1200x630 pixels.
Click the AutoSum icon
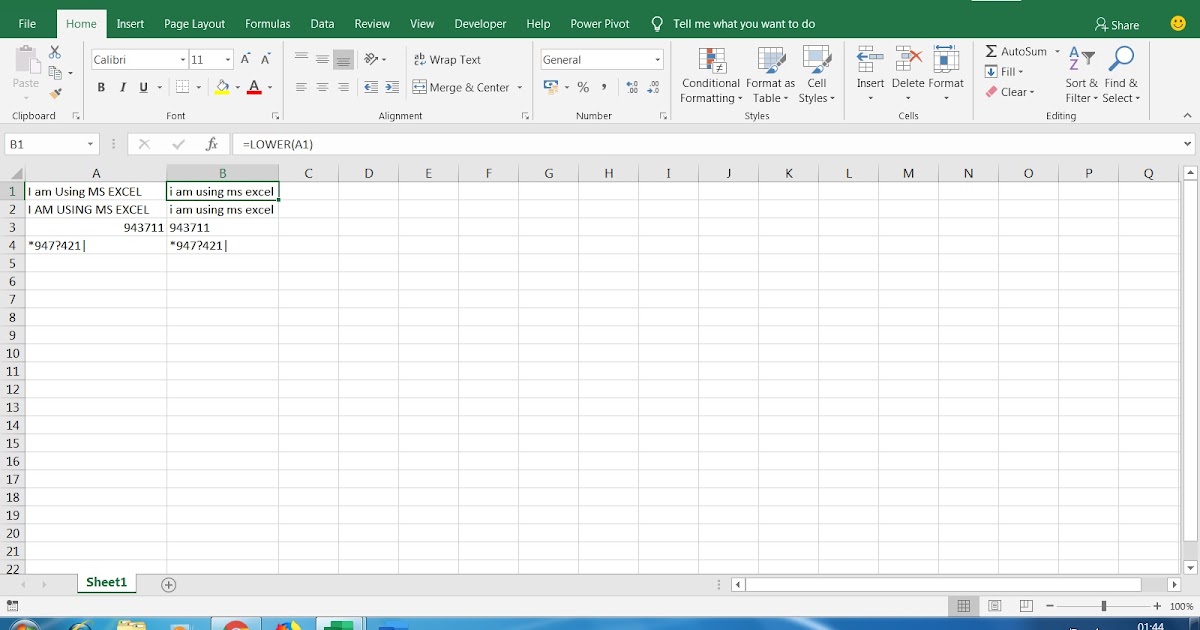click(x=992, y=50)
